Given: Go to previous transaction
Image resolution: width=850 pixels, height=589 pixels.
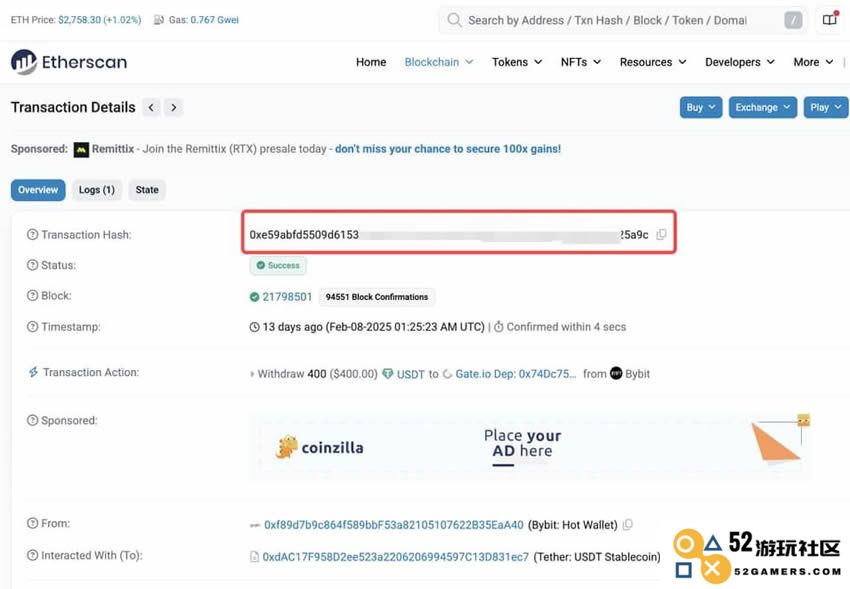Looking at the screenshot, I should click(151, 107).
